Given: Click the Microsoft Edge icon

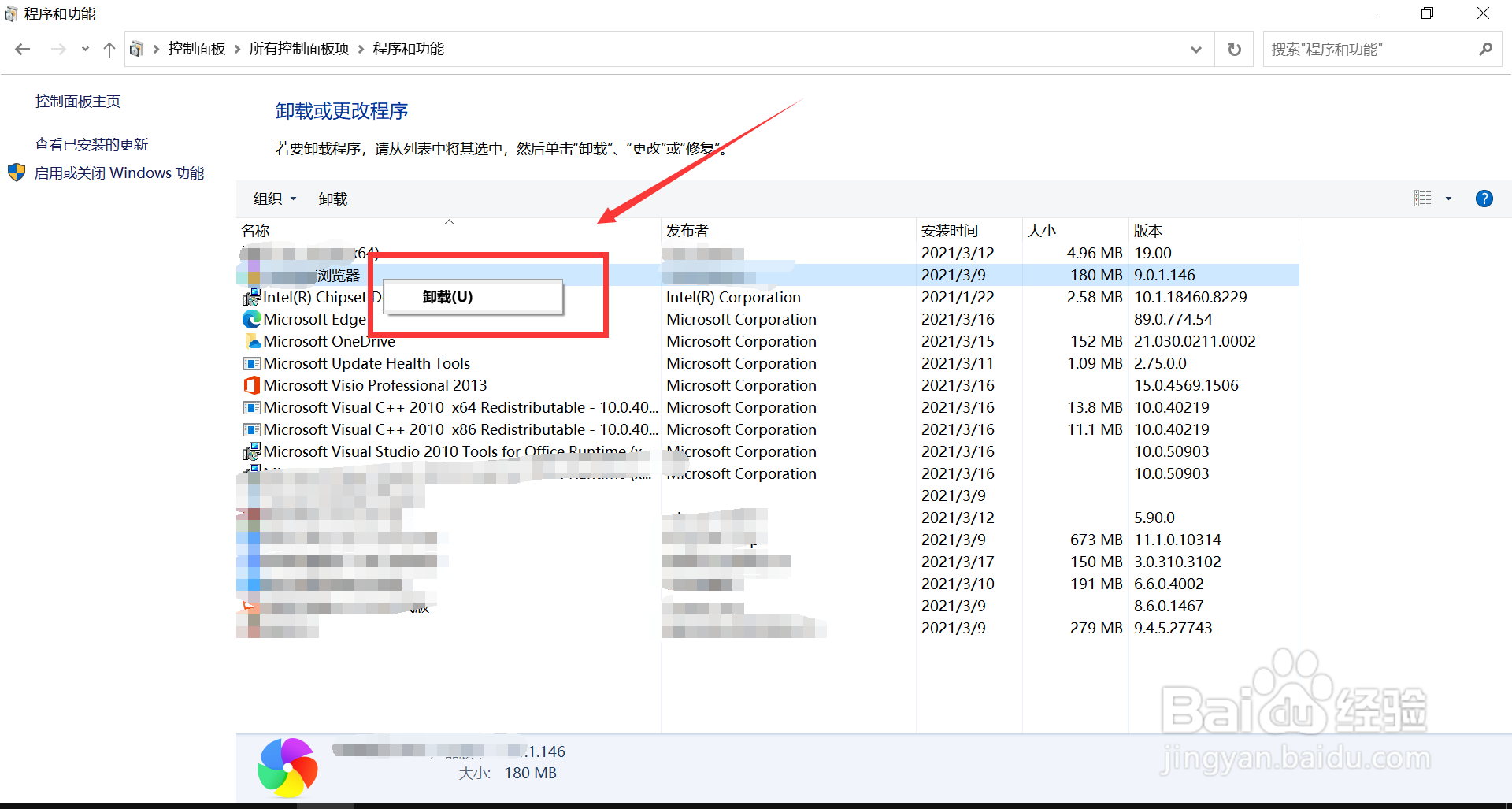Looking at the screenshot, I should click(x=252, y=319).
